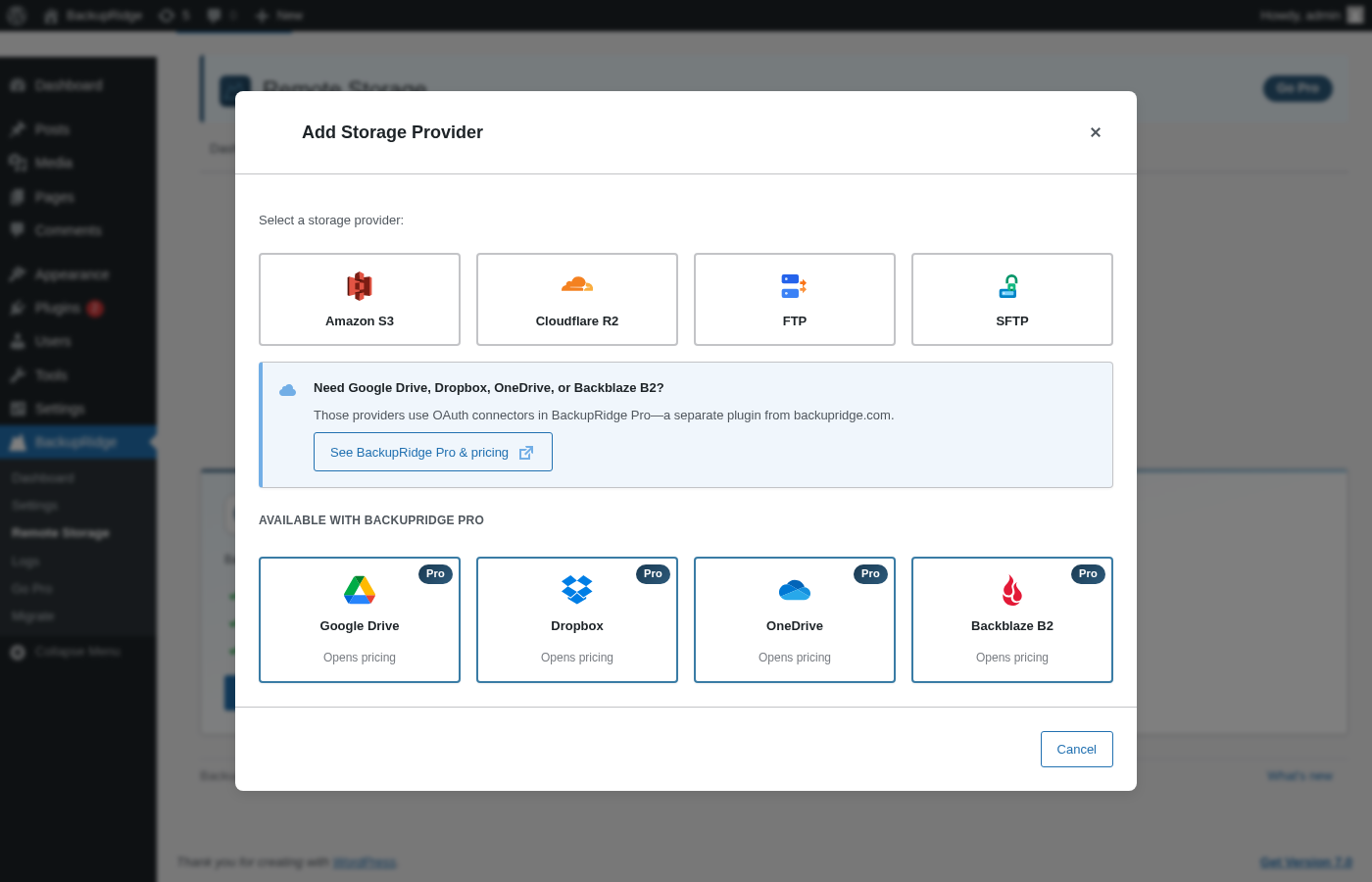
Task: Click the Pro badge on Google Drive
Action: pyautogui.click(x=435, y=574)
